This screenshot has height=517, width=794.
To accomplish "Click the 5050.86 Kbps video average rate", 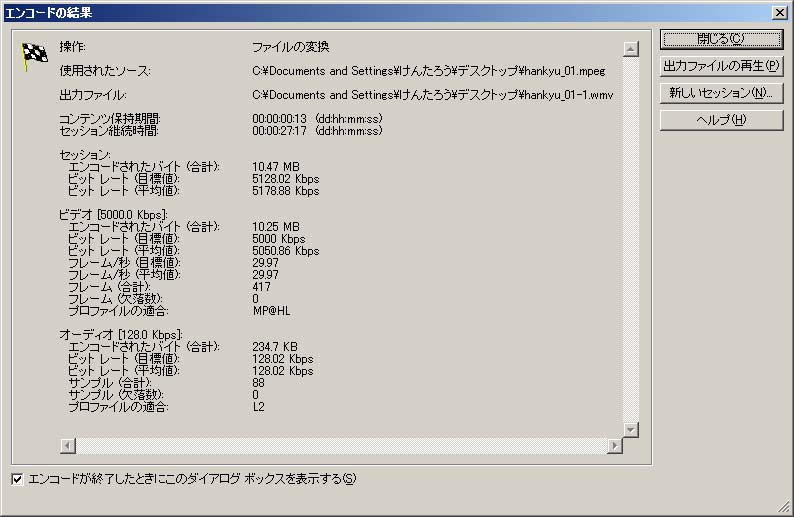I will (286, 251).
